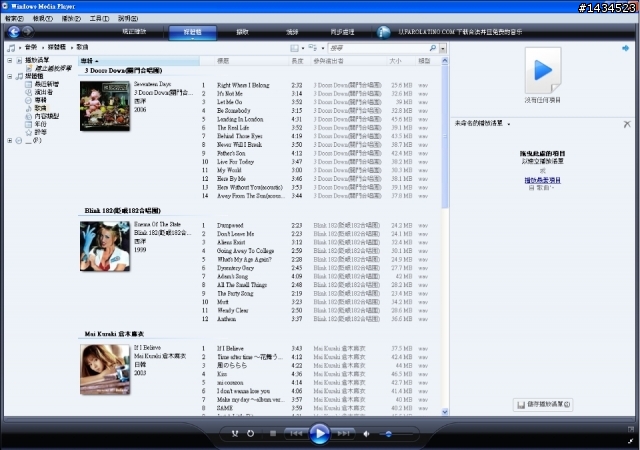Collapse the Playlists tree node
The image size is (640, 450).
[x=9, y=60]
